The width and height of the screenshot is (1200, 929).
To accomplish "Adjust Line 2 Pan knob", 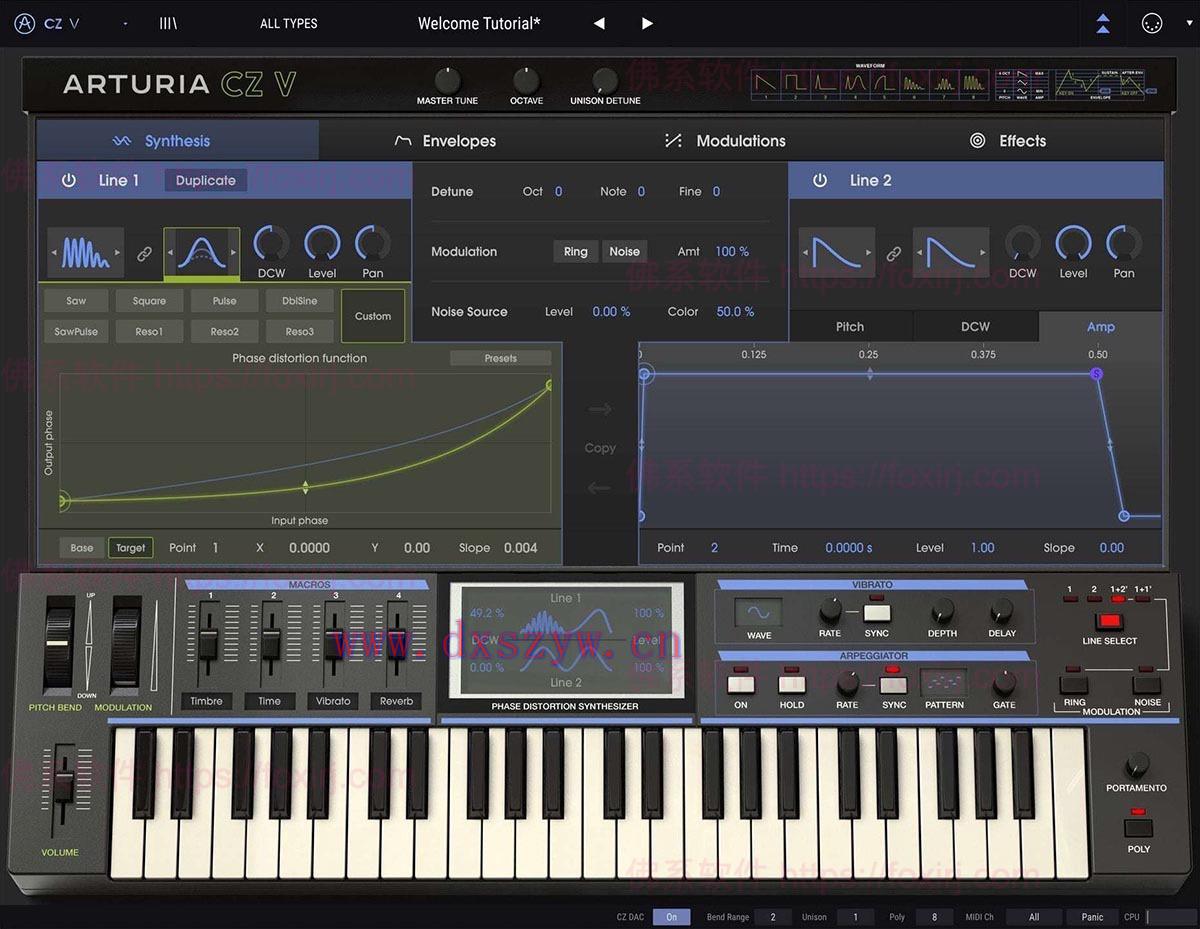I will [1124, 243].
